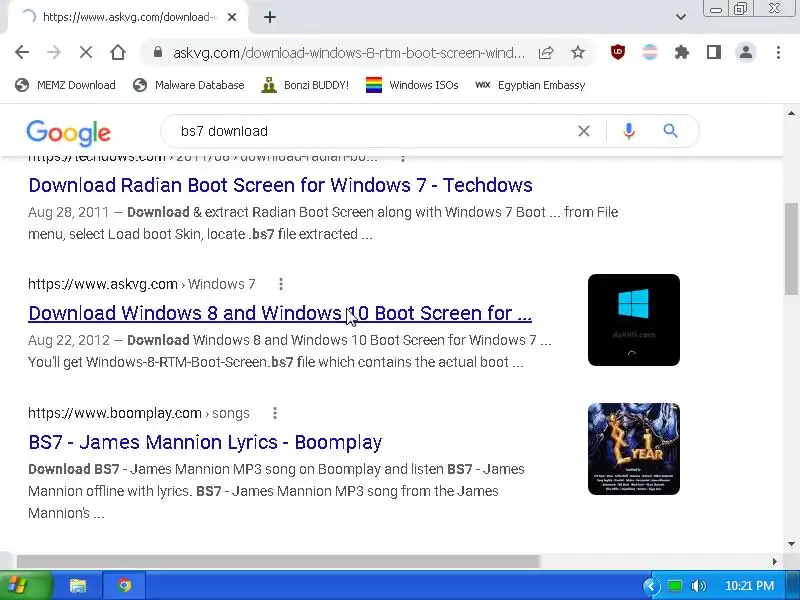Open the volume speaker tray icon
Image resolution: width=800 pixels, height=600 pixels.
pos(698,586)
